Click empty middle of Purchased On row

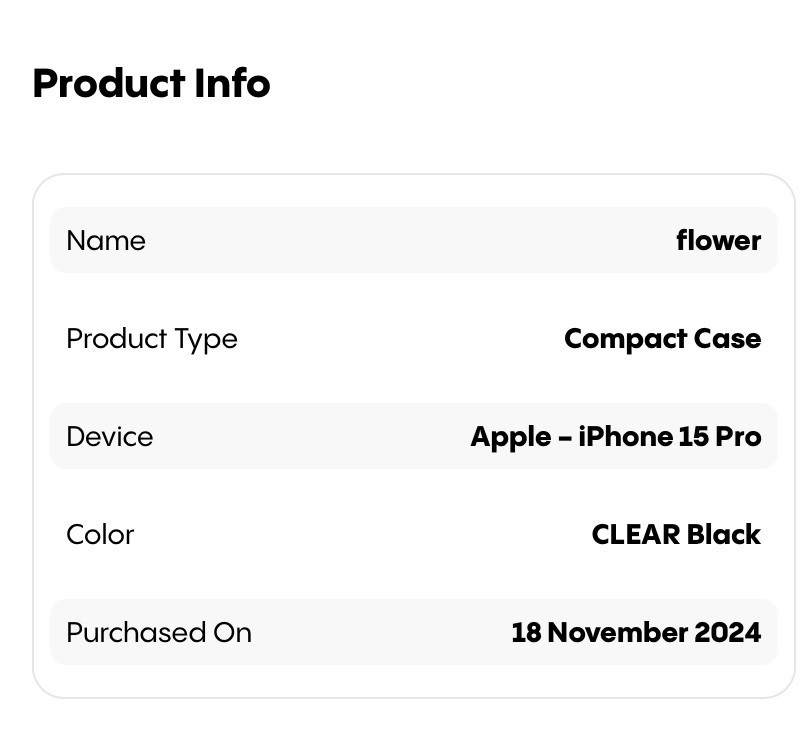[380, 633]
